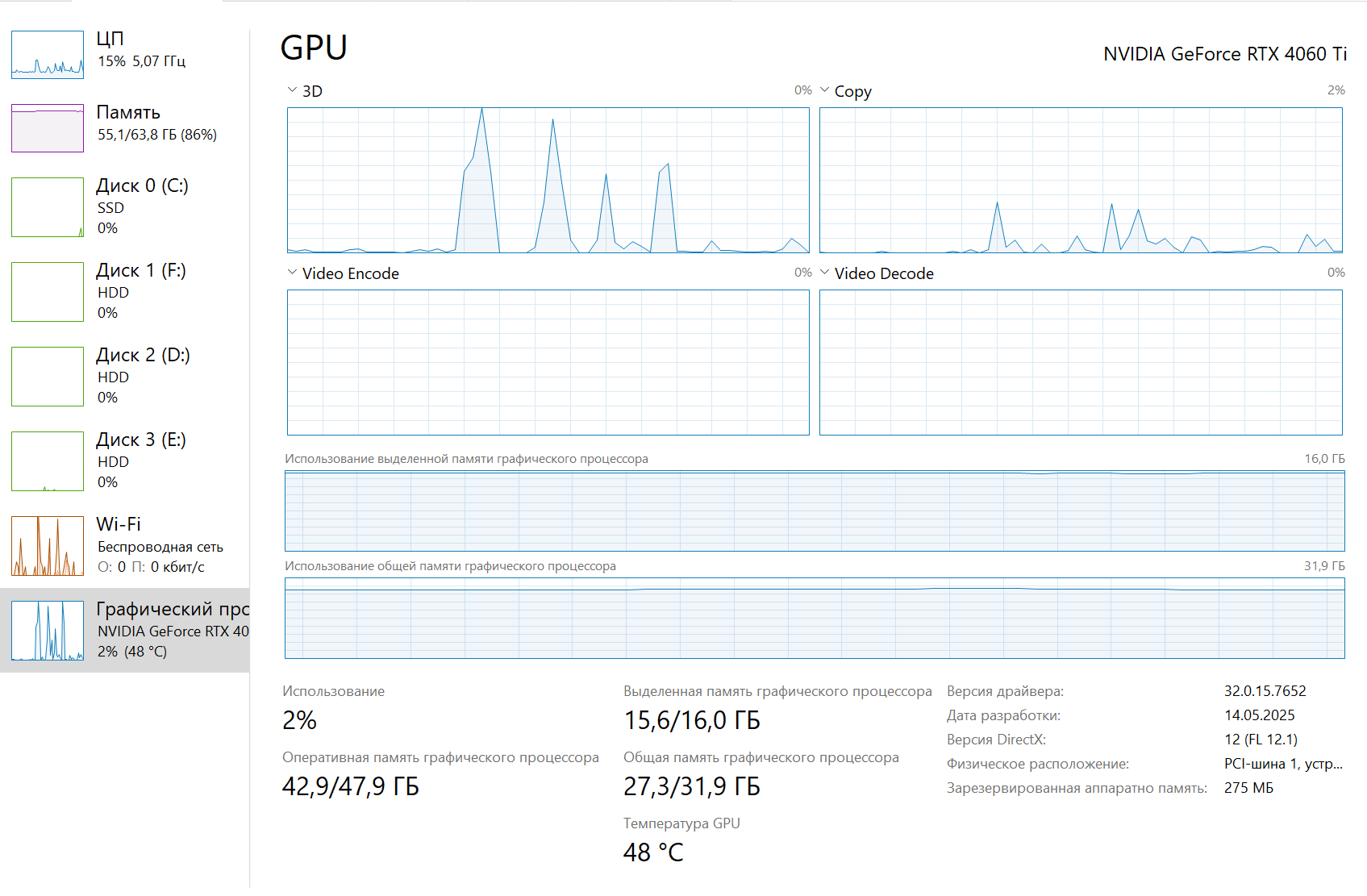The width and height of the screenshot is (1367, 896).
Task: Select the Память memory usage thumbnail
Action: click(48, 128)
